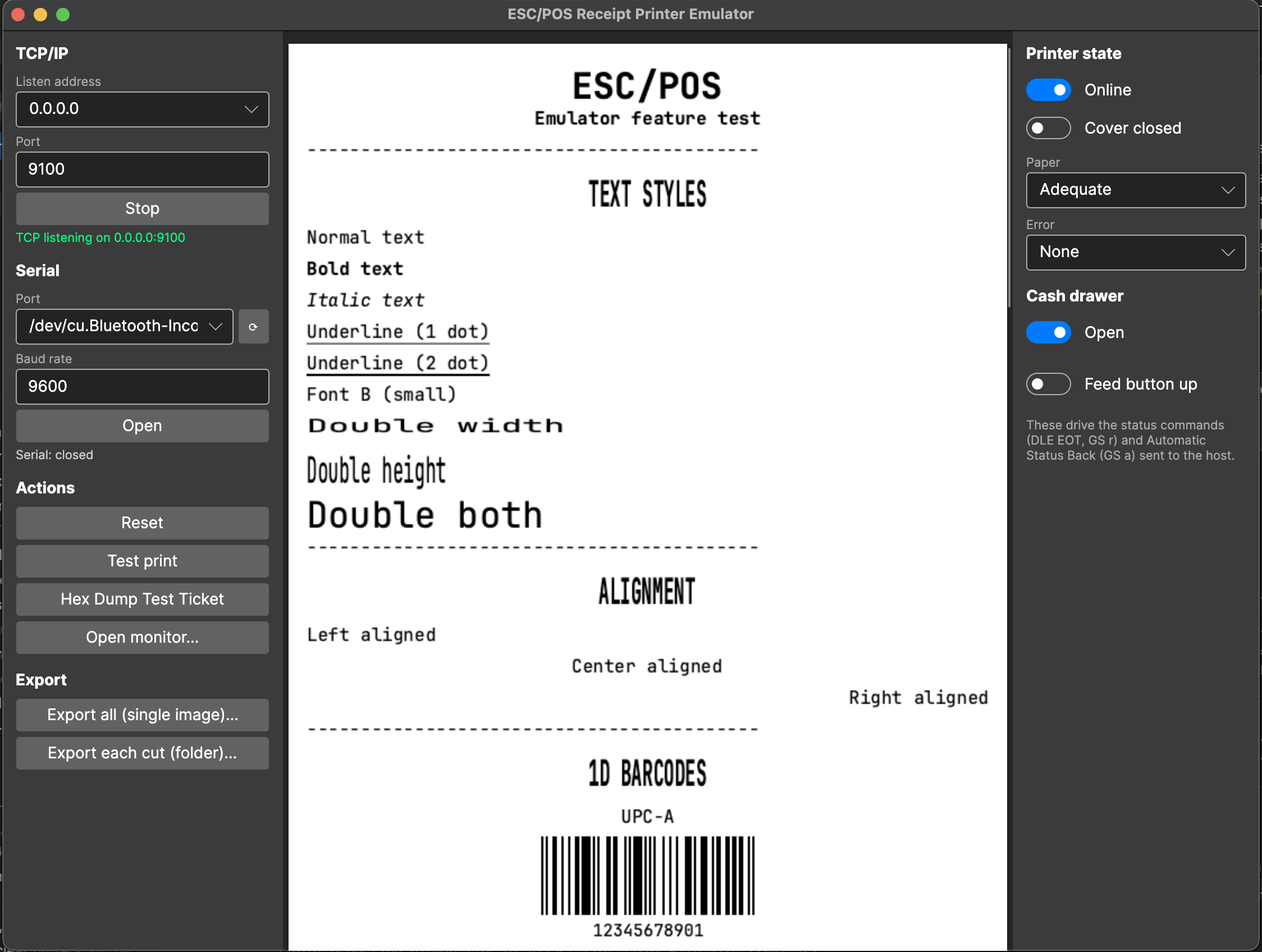
Task: Click the receipt preview scrollbar
Action: 1009,177
